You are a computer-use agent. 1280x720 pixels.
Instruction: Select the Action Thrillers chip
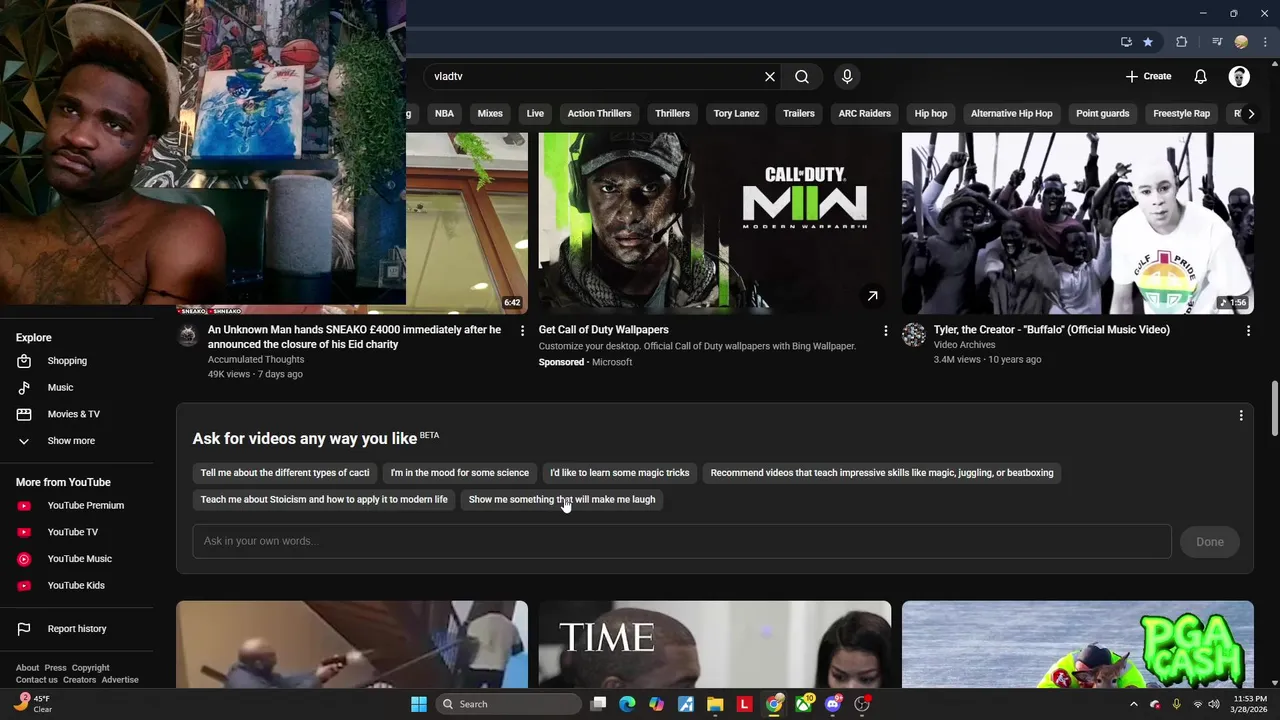coord(599,113)
